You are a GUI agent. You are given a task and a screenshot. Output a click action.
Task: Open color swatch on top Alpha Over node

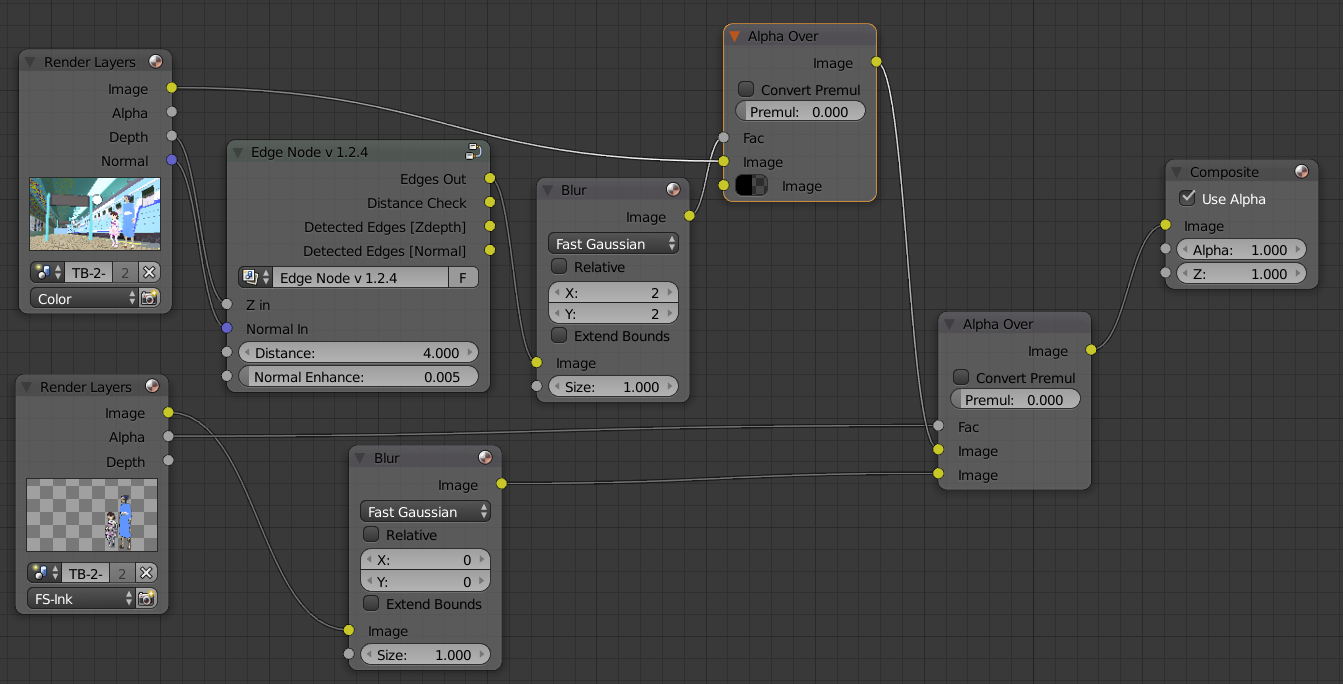pos(751,186)
